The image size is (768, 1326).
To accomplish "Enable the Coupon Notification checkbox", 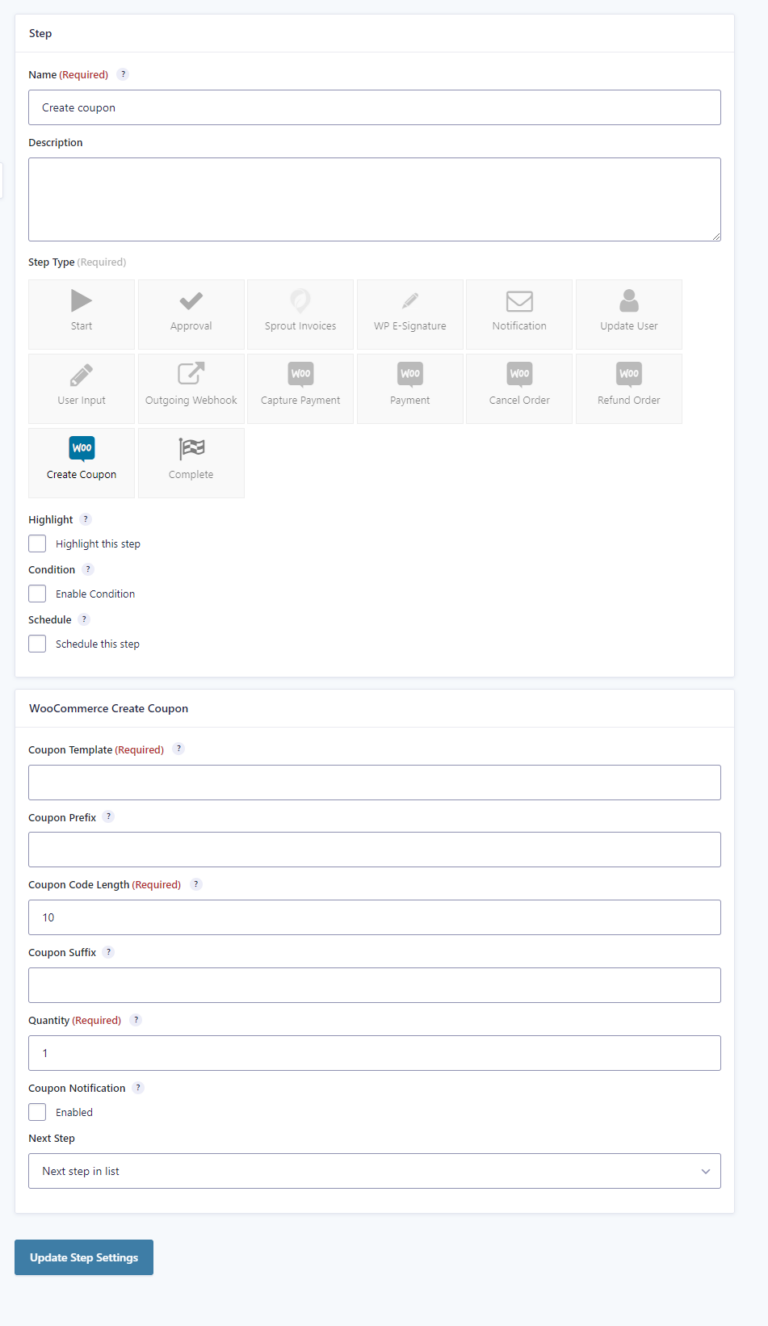I will click(x=37, y=1112).
